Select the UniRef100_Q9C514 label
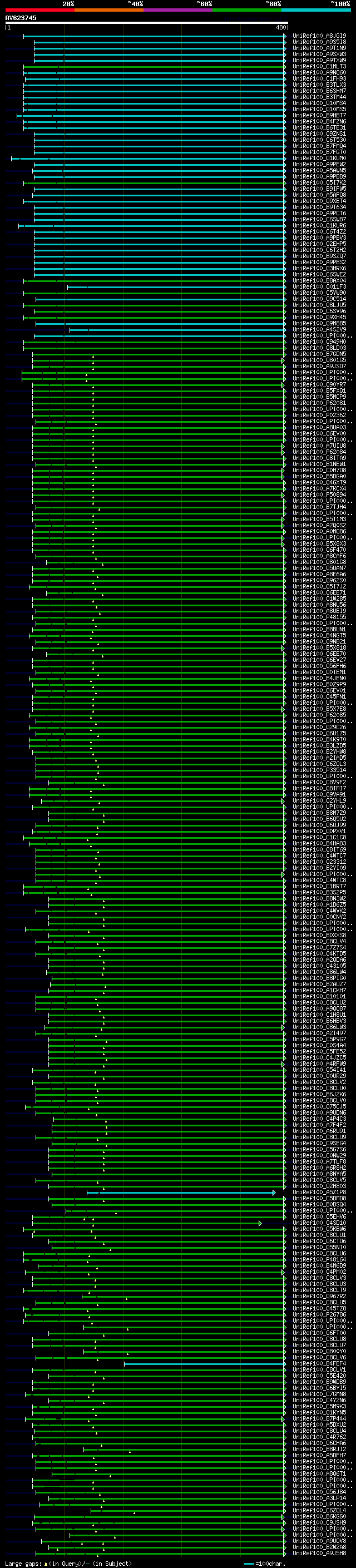Image resolution: width=356 pixels, height=1568 pixels. point(319,299)
